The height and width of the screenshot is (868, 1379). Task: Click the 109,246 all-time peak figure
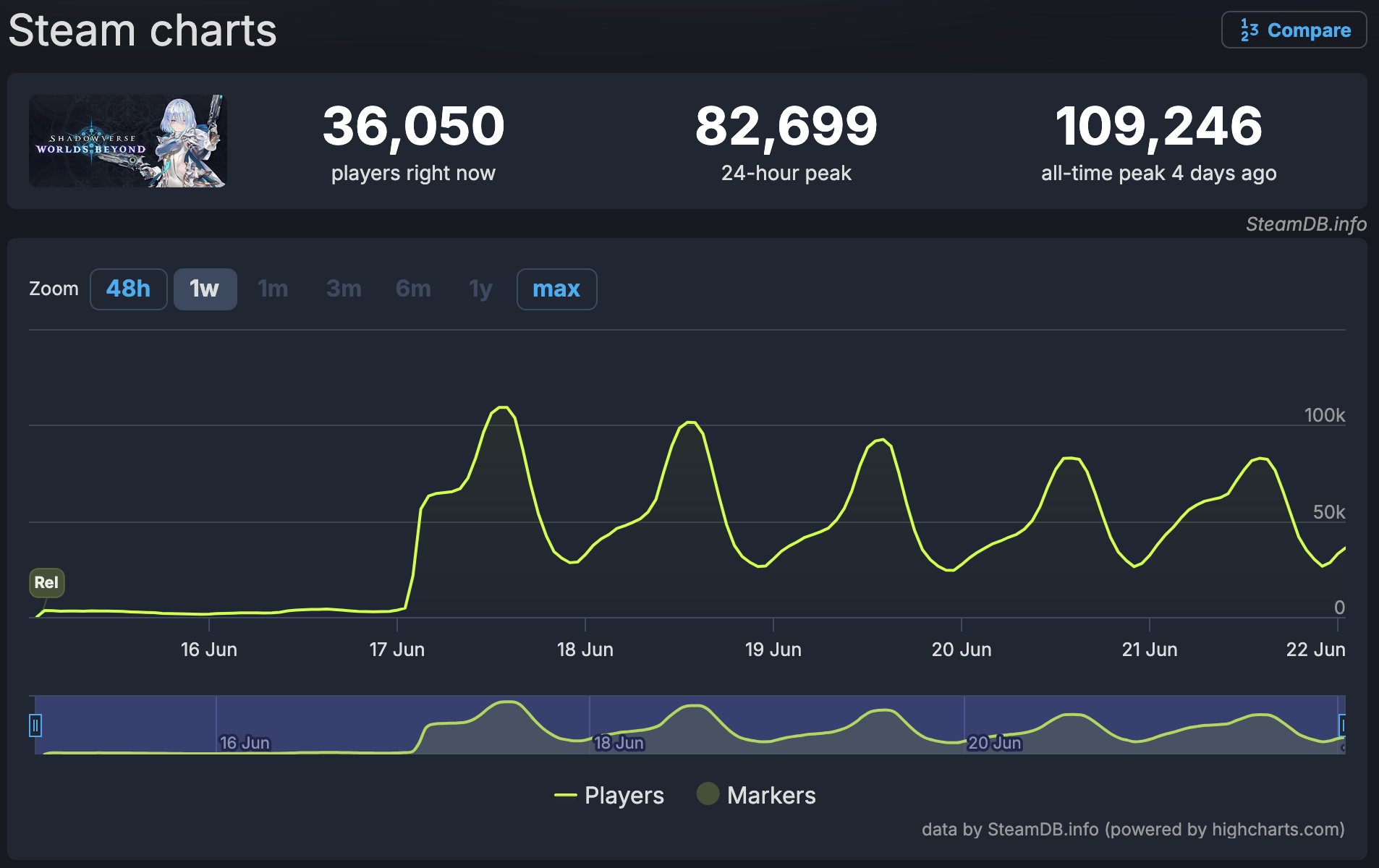tap(1159, 126)
